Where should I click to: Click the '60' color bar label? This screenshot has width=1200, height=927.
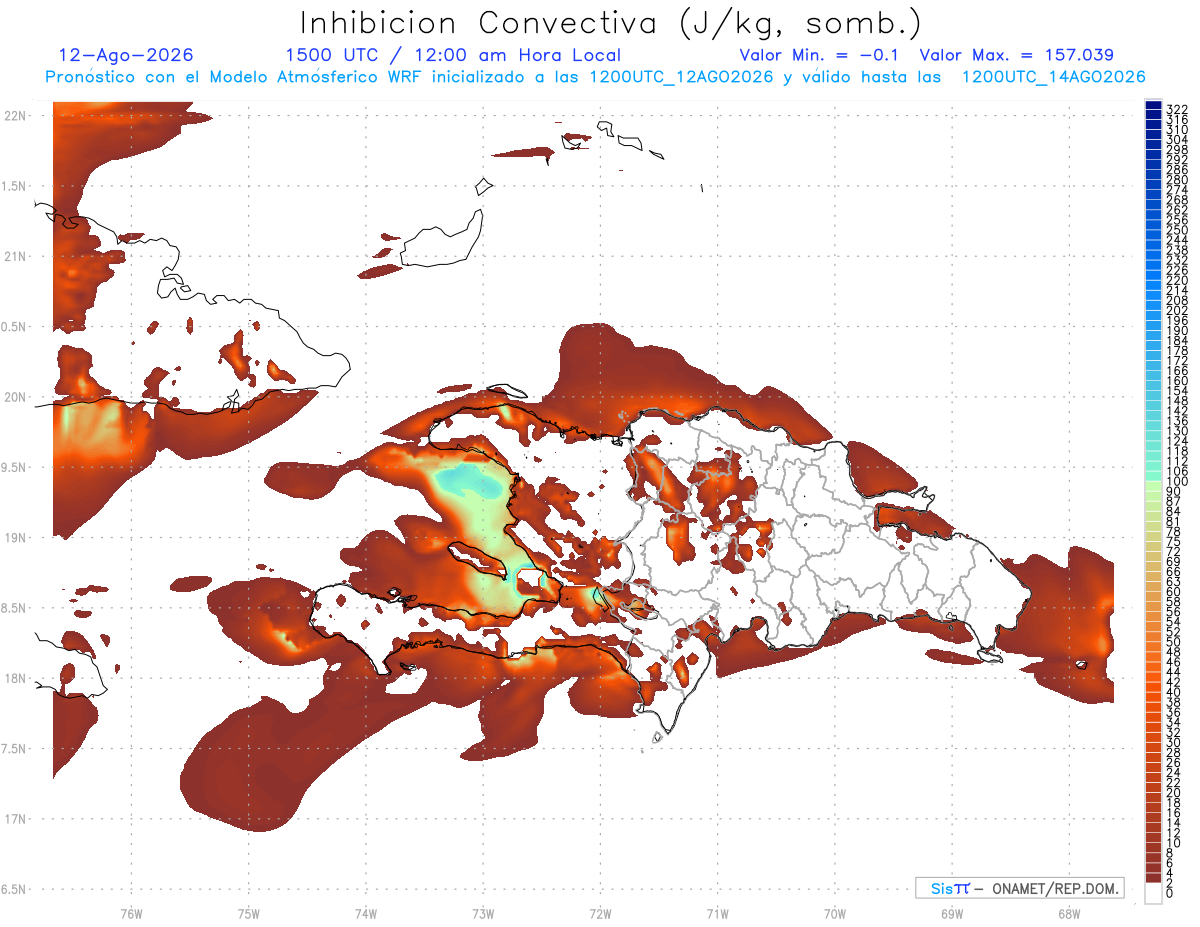click(x=1173, y=592)
